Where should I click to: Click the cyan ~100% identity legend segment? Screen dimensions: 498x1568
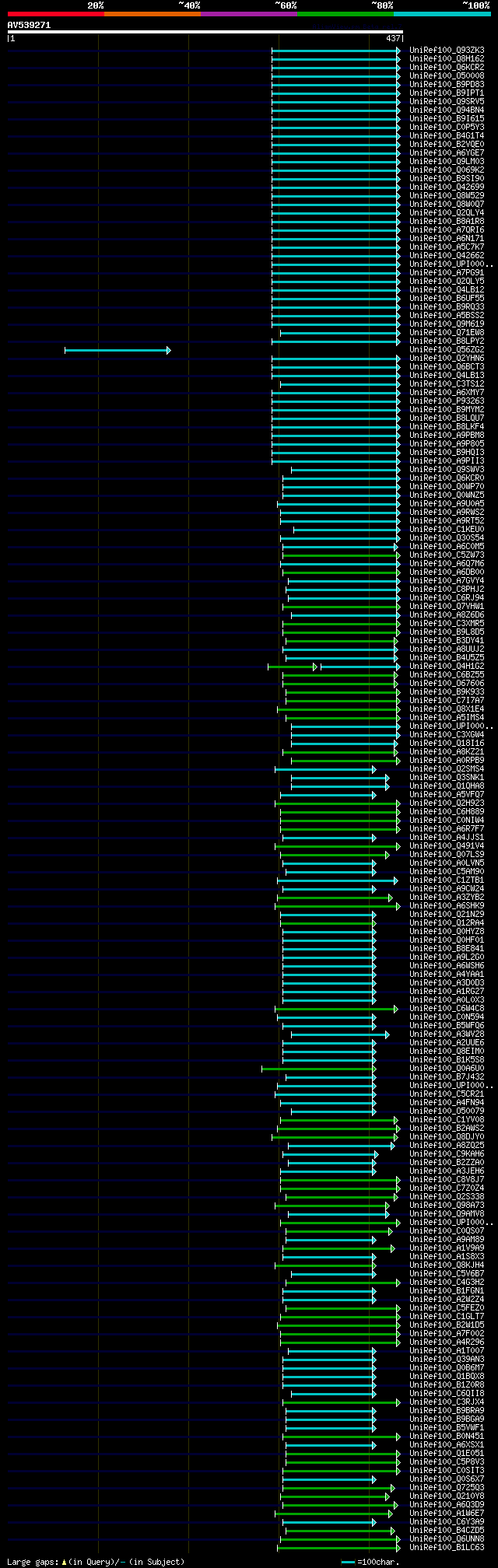coord(442,14)
